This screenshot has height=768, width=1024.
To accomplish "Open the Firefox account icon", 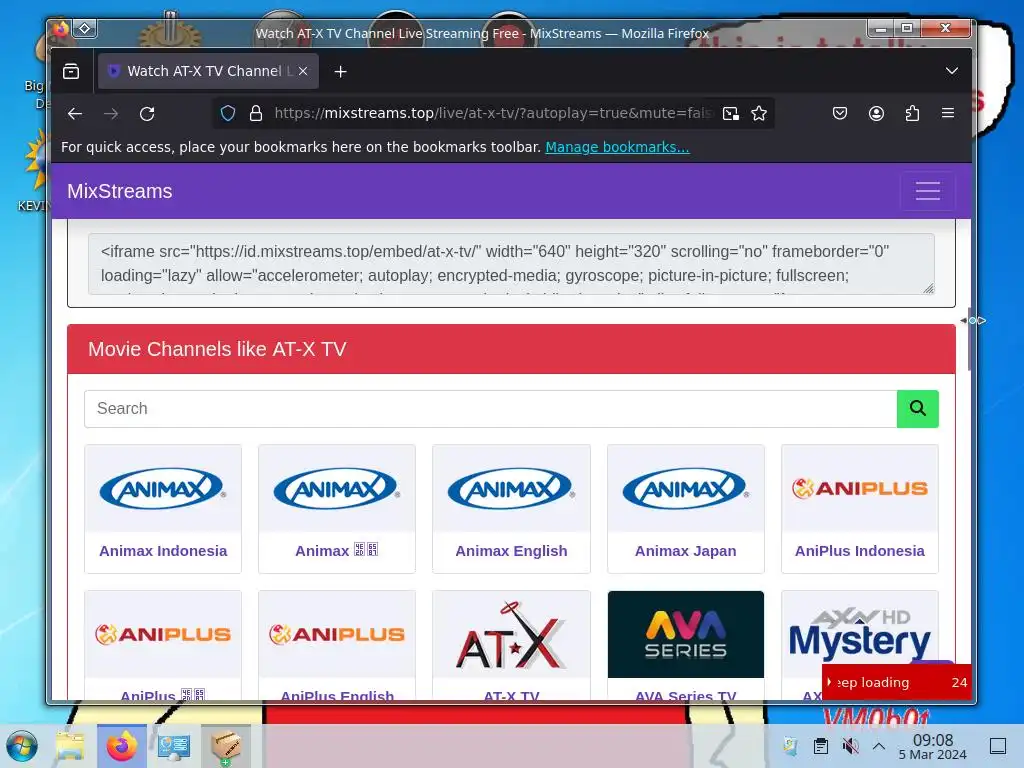I will (x=876, y=114).
